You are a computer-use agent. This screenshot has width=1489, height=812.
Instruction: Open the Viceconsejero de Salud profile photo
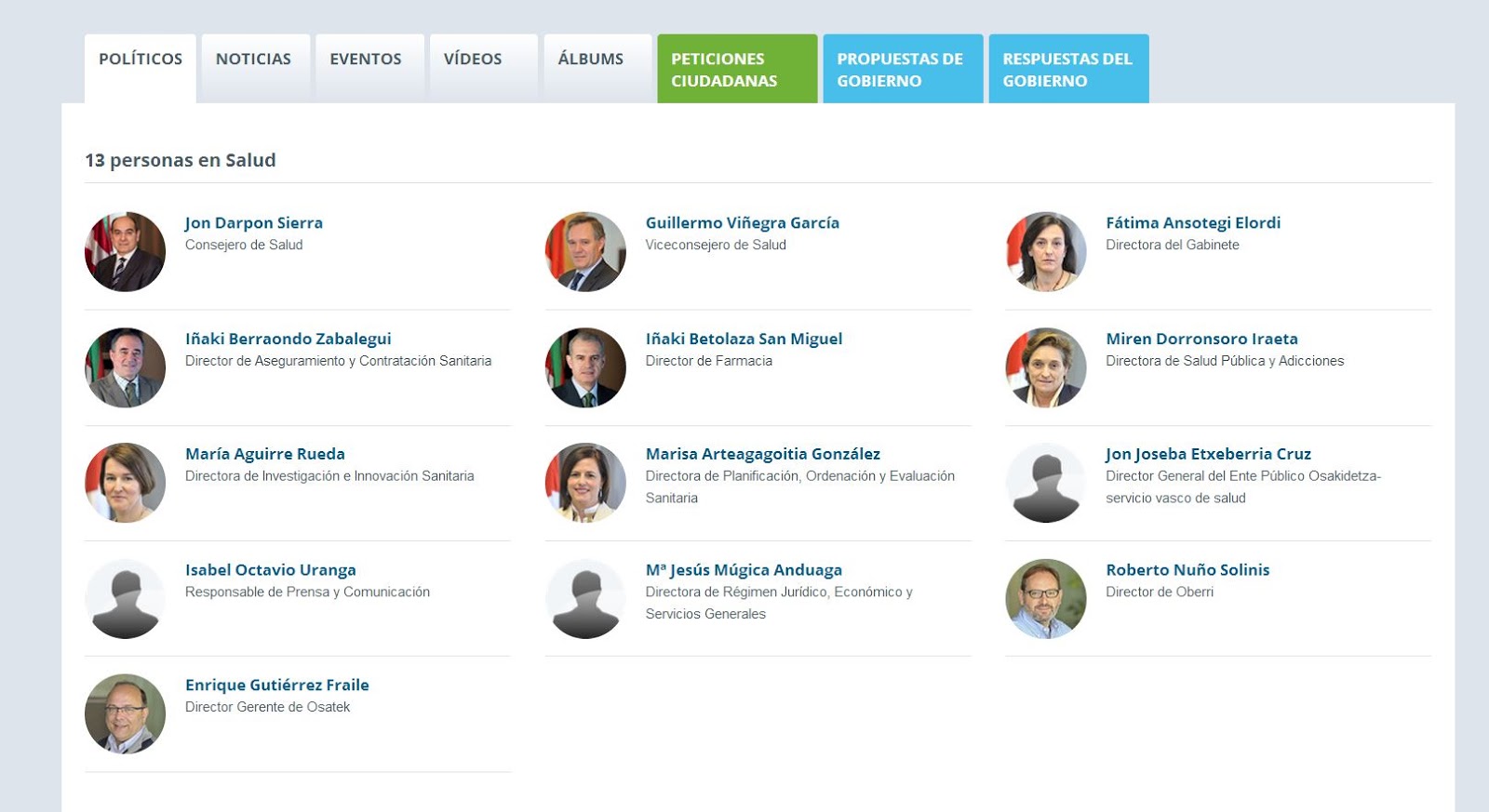point(585,252)
